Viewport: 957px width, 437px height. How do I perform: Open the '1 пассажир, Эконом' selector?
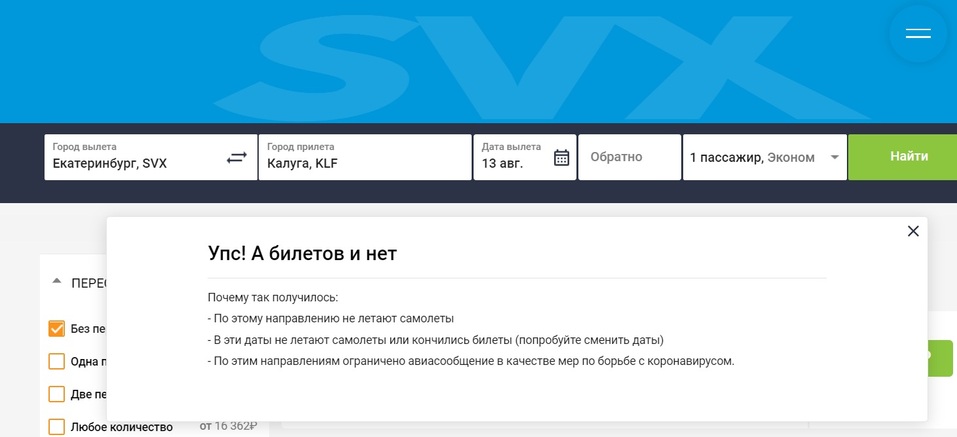click(x=752, y=158)
